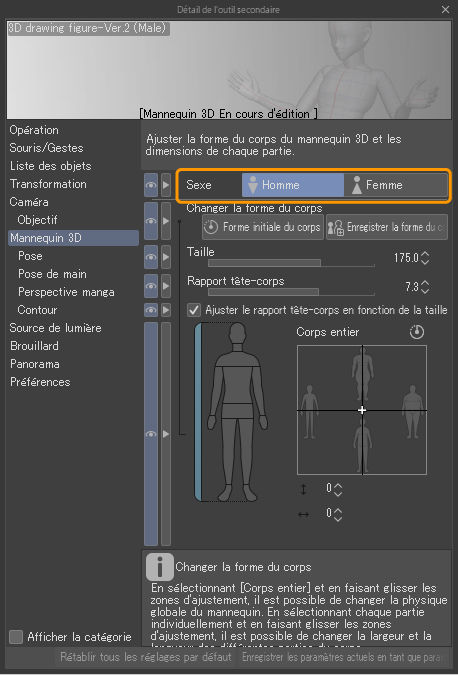Click the blue full-height bar beside body diagram

[x=198, y=412]
